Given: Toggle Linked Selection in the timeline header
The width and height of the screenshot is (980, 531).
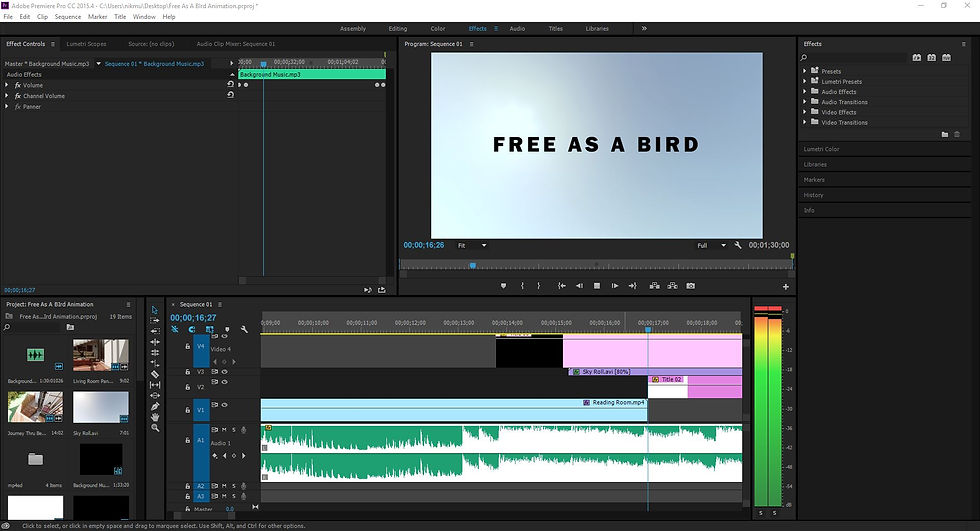Looking at the screenshot, I should click(209, 329).
